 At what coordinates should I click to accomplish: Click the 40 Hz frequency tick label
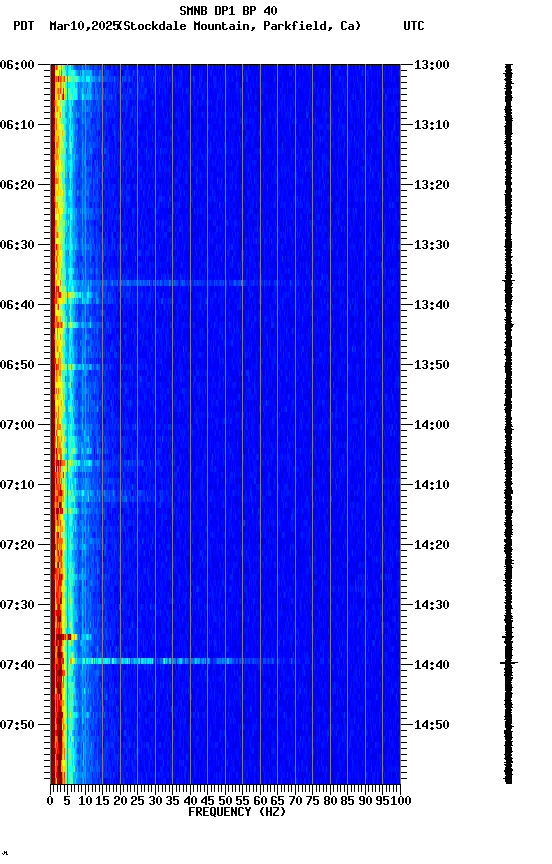click(x=190, y=801)
